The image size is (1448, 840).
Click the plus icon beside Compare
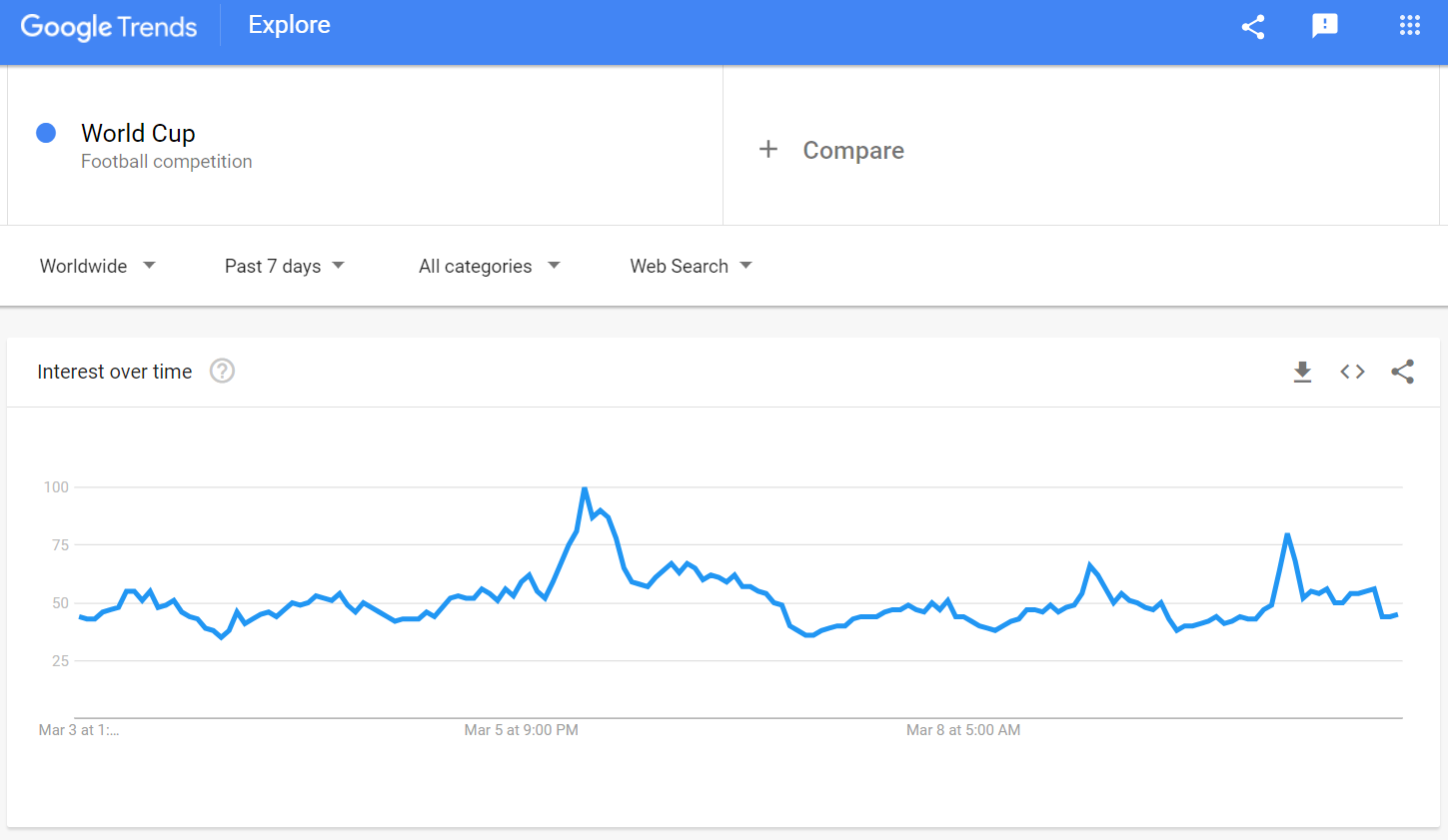[x=767, y=149]
